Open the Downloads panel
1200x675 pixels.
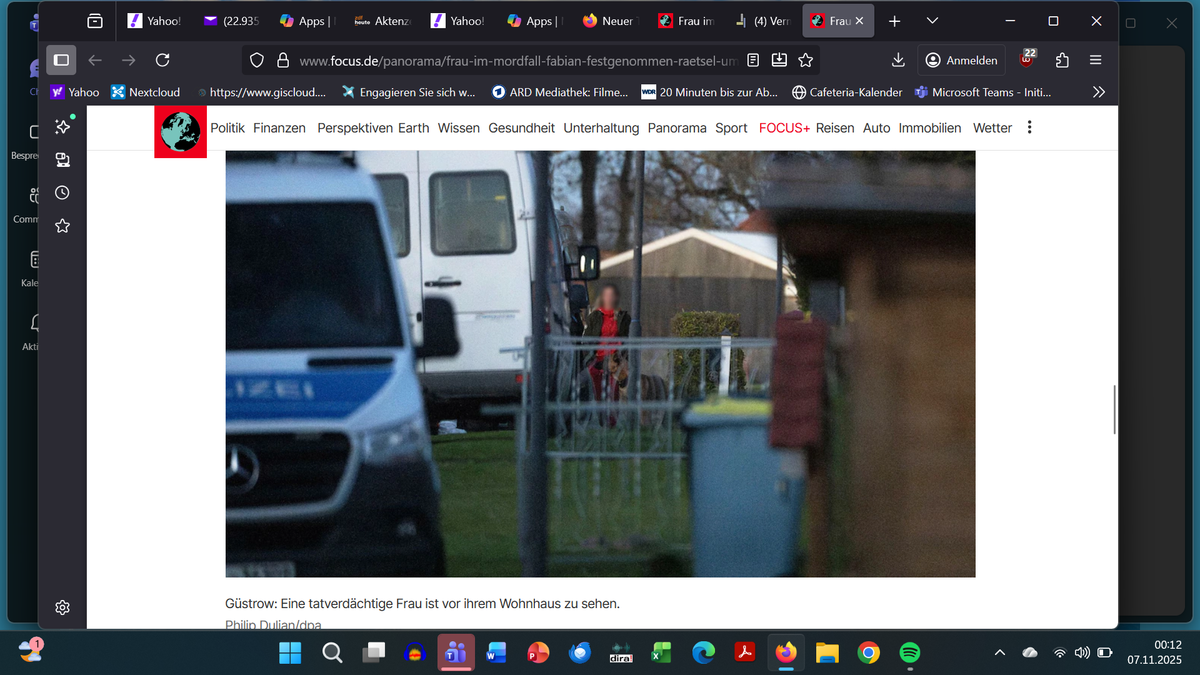tap(898, 60)
